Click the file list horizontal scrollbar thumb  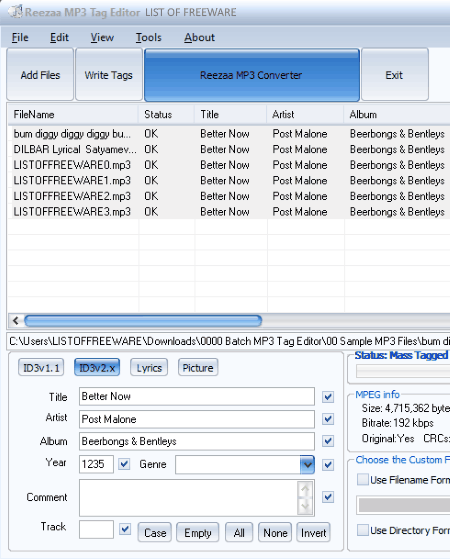click(143, 321)
